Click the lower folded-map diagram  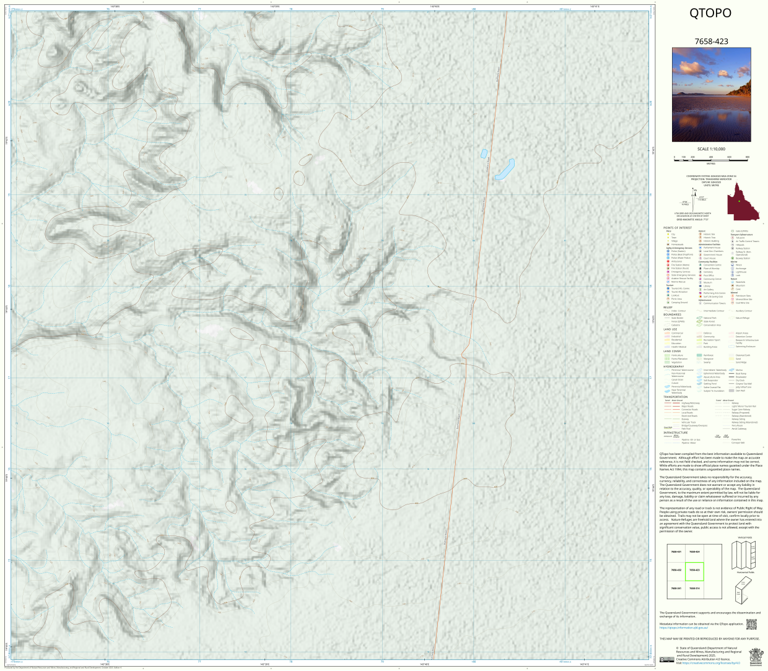point(743,589)
